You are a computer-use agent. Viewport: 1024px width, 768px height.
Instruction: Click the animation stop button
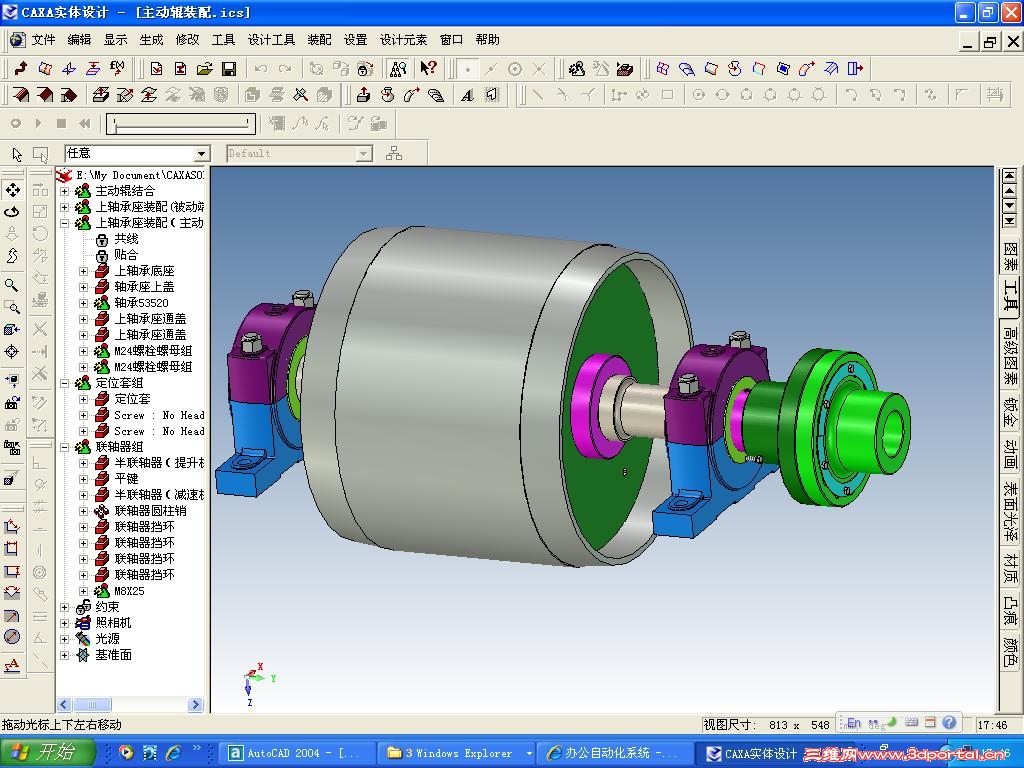61,123
